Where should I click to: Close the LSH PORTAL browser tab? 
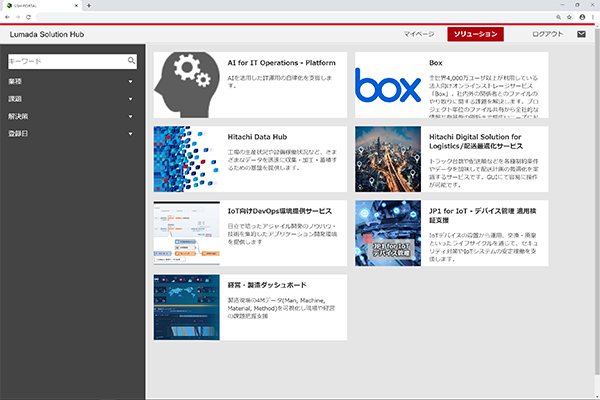[x=76, y=5]
